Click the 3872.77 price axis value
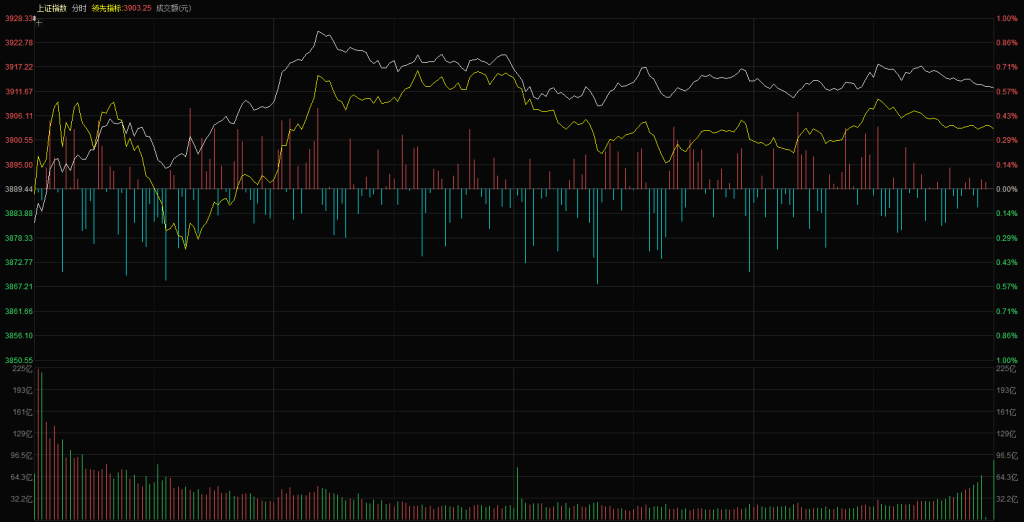Image resolution: width=1024 pixels, height=522 pixels. [x=18, y=262]
